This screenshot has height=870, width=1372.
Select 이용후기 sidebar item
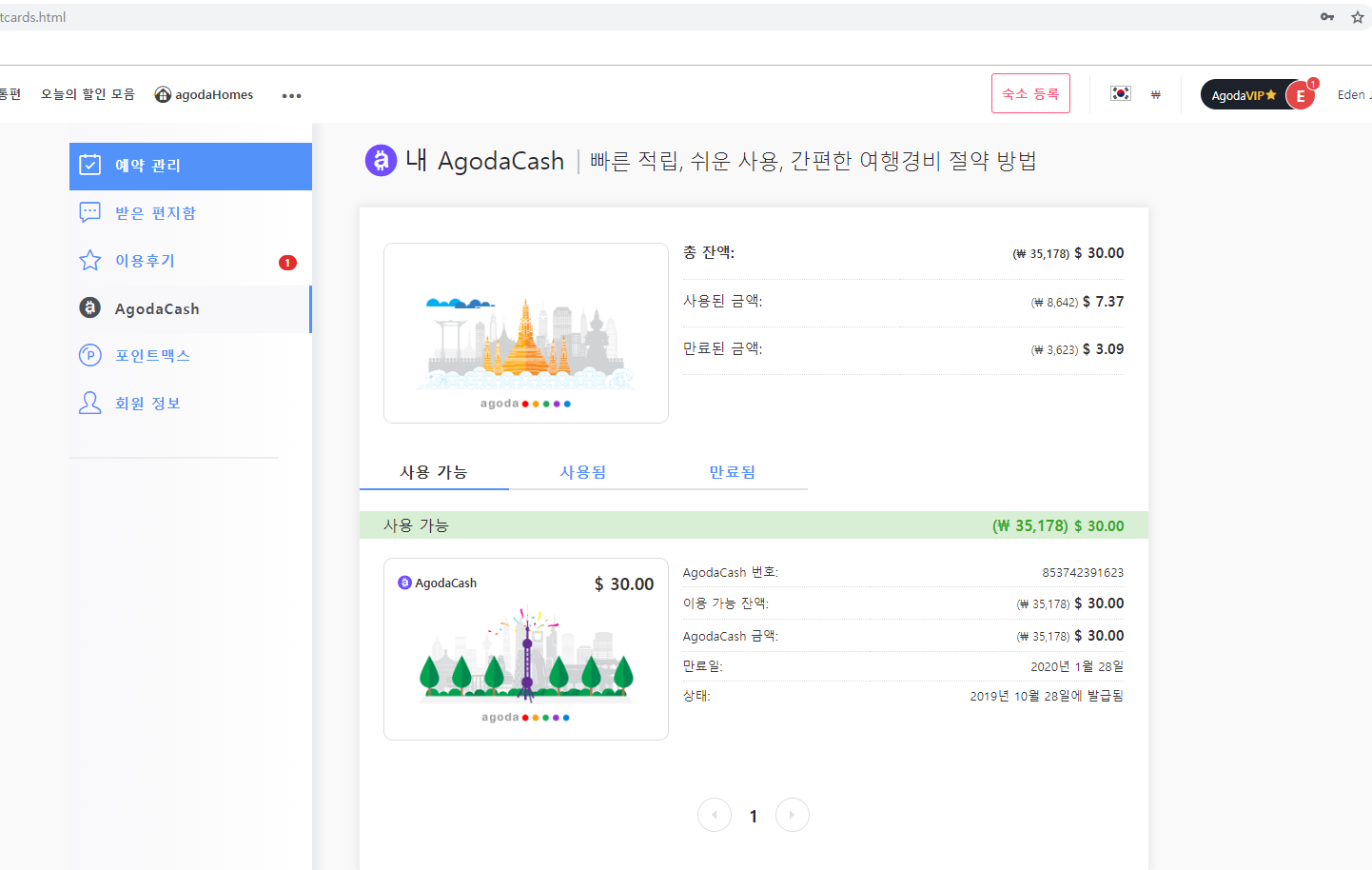point(190,261)
